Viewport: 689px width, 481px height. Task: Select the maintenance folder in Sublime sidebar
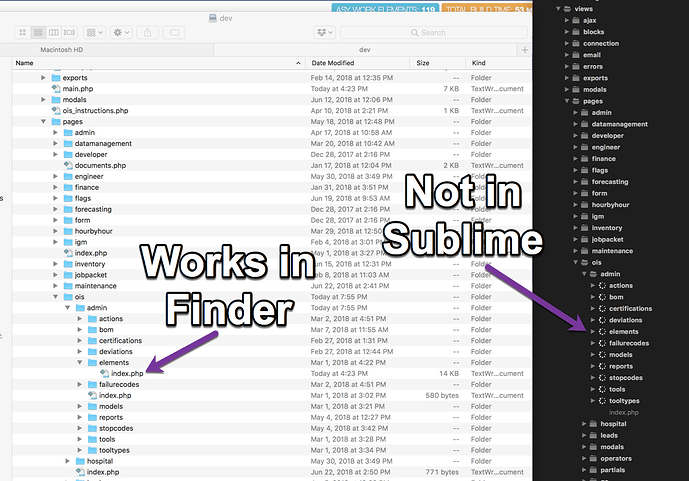coord(612,251)
